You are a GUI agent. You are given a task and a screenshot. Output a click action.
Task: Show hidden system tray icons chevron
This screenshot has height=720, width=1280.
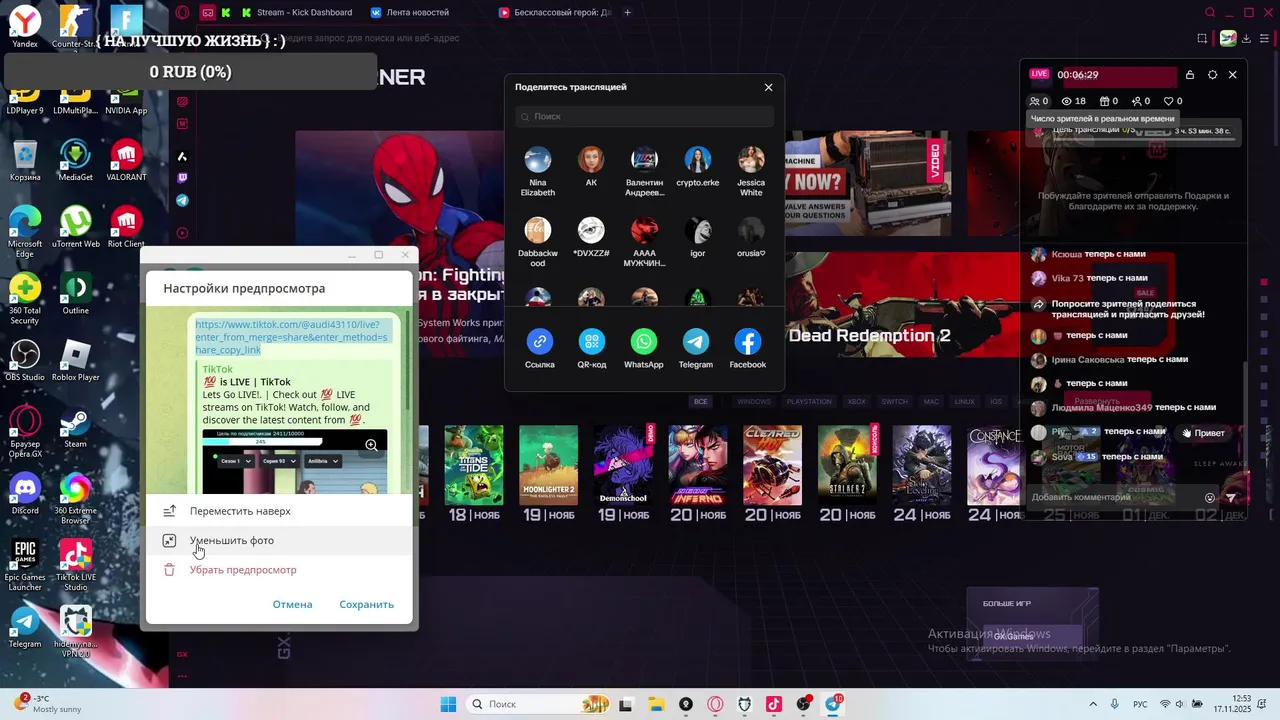click(1093, 704)
